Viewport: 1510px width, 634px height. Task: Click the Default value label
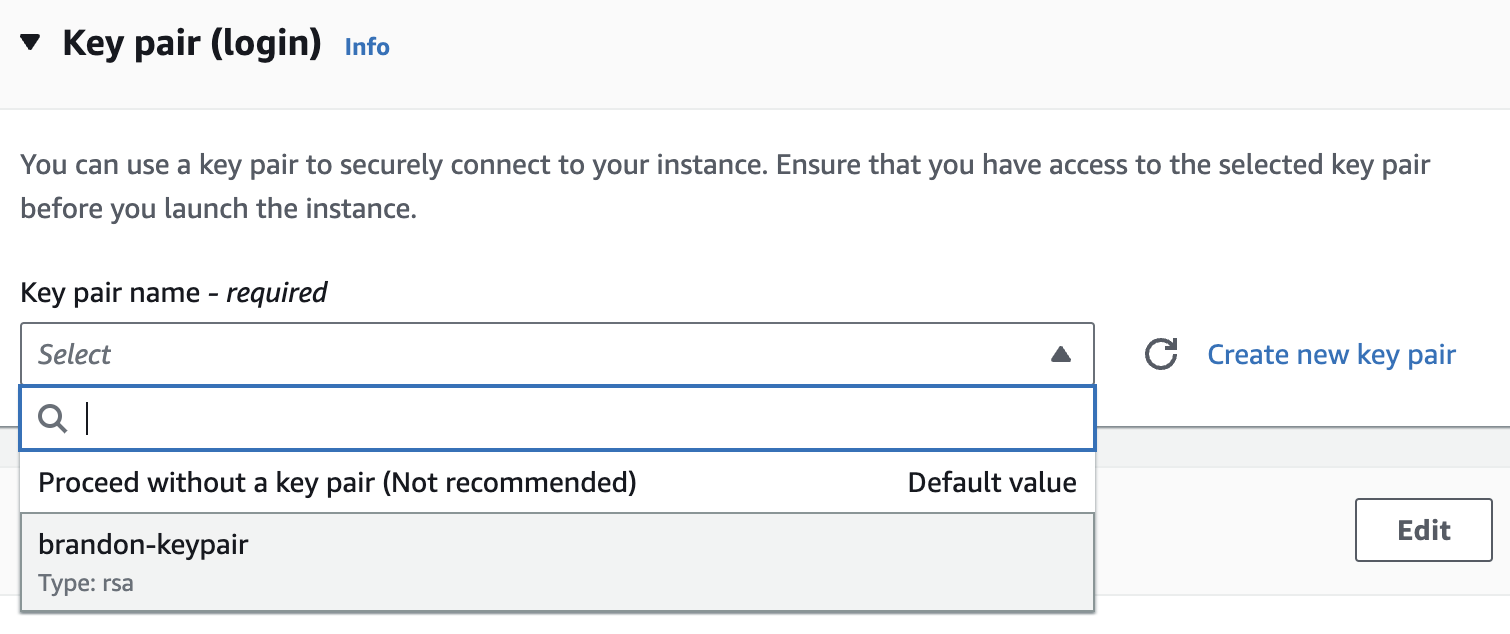click(x=992, y=483)
